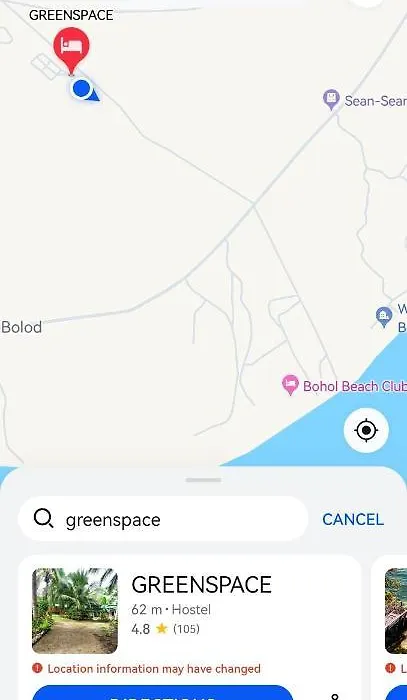Tap the red GREENSPACE hostel pin
This screenshot has height=700, width=407.
click(x=71, y=49)
